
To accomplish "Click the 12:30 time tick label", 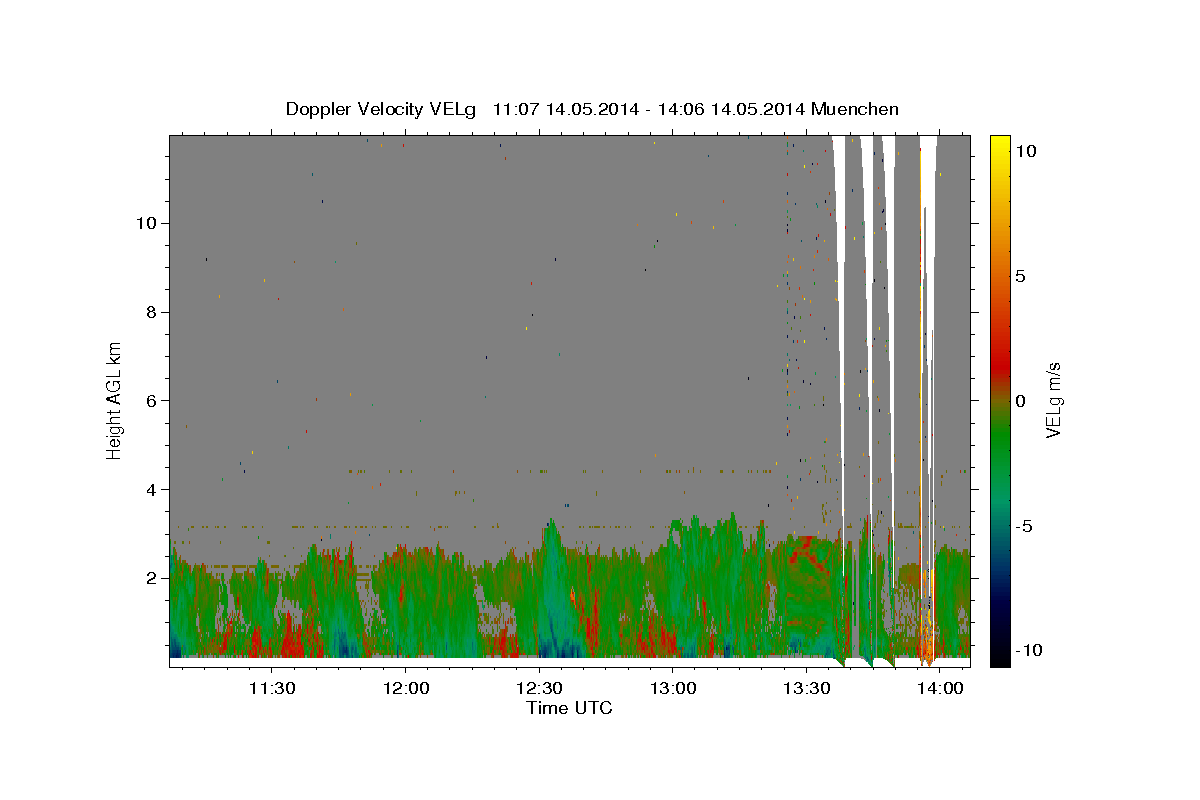I will [x=539, y=688].
